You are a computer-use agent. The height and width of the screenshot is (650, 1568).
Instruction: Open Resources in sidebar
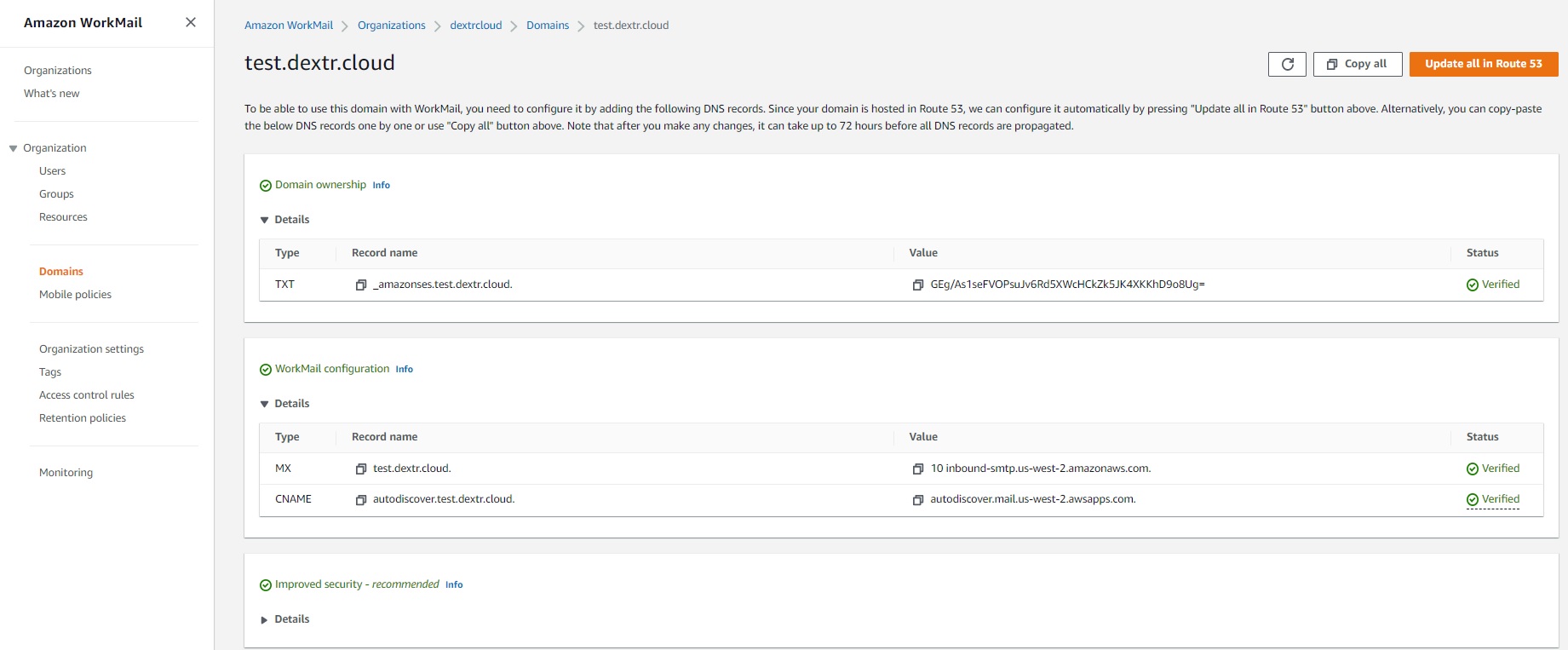pyautogui.click(x=63, y=217)
